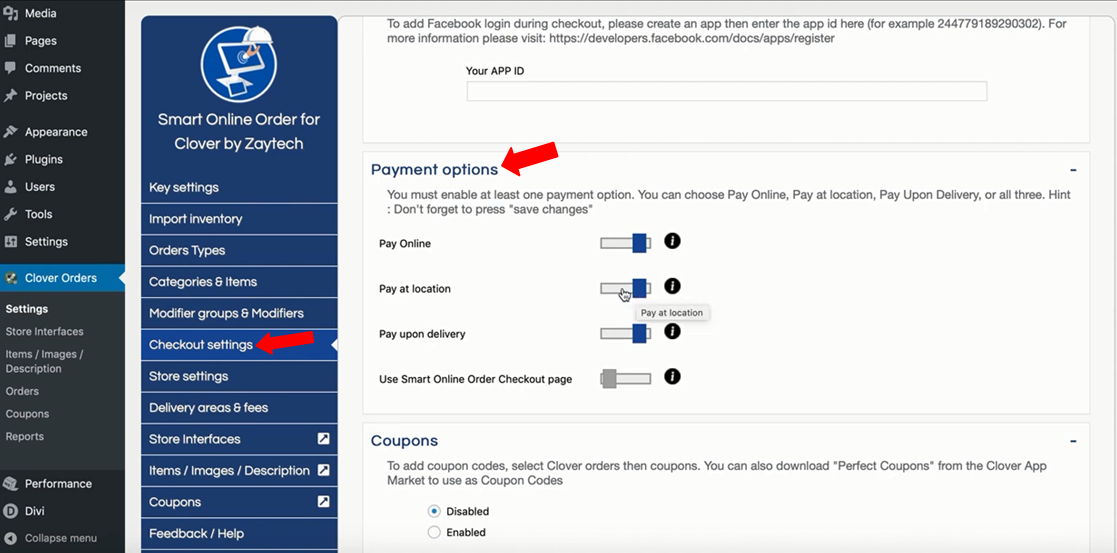
Task: Open Coupons under Clover Orders submenu
Action: tap(27, 414)
